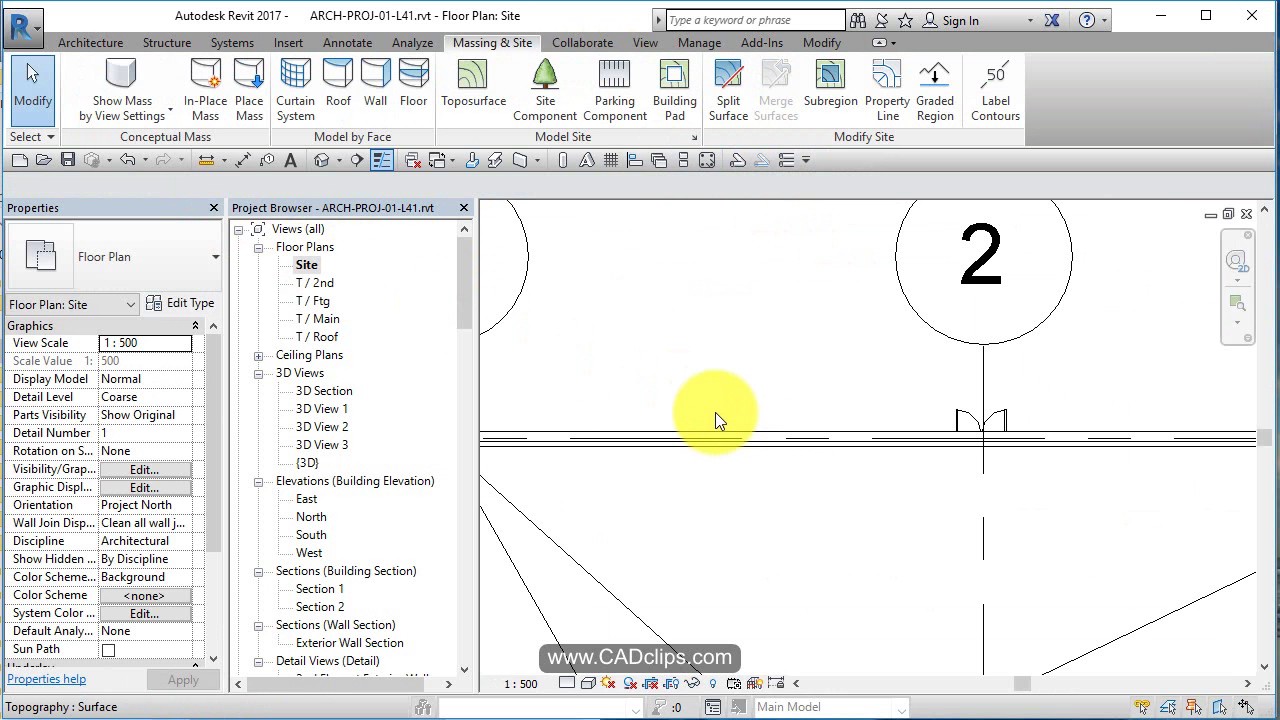
Task: Click the Favorites star icon
Action: (905, 20)
